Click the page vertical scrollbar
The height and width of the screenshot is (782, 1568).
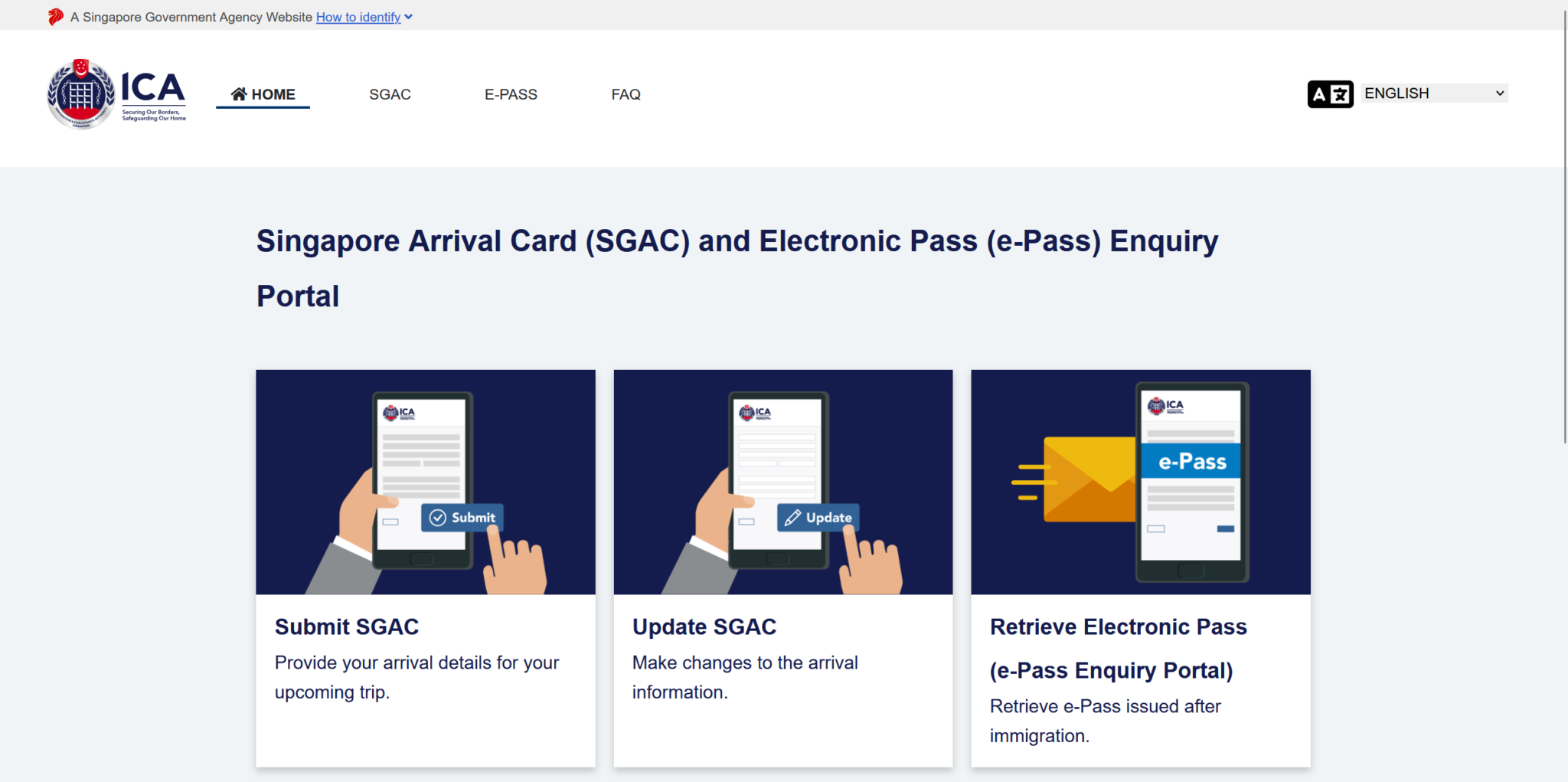tap(1564, 230)
